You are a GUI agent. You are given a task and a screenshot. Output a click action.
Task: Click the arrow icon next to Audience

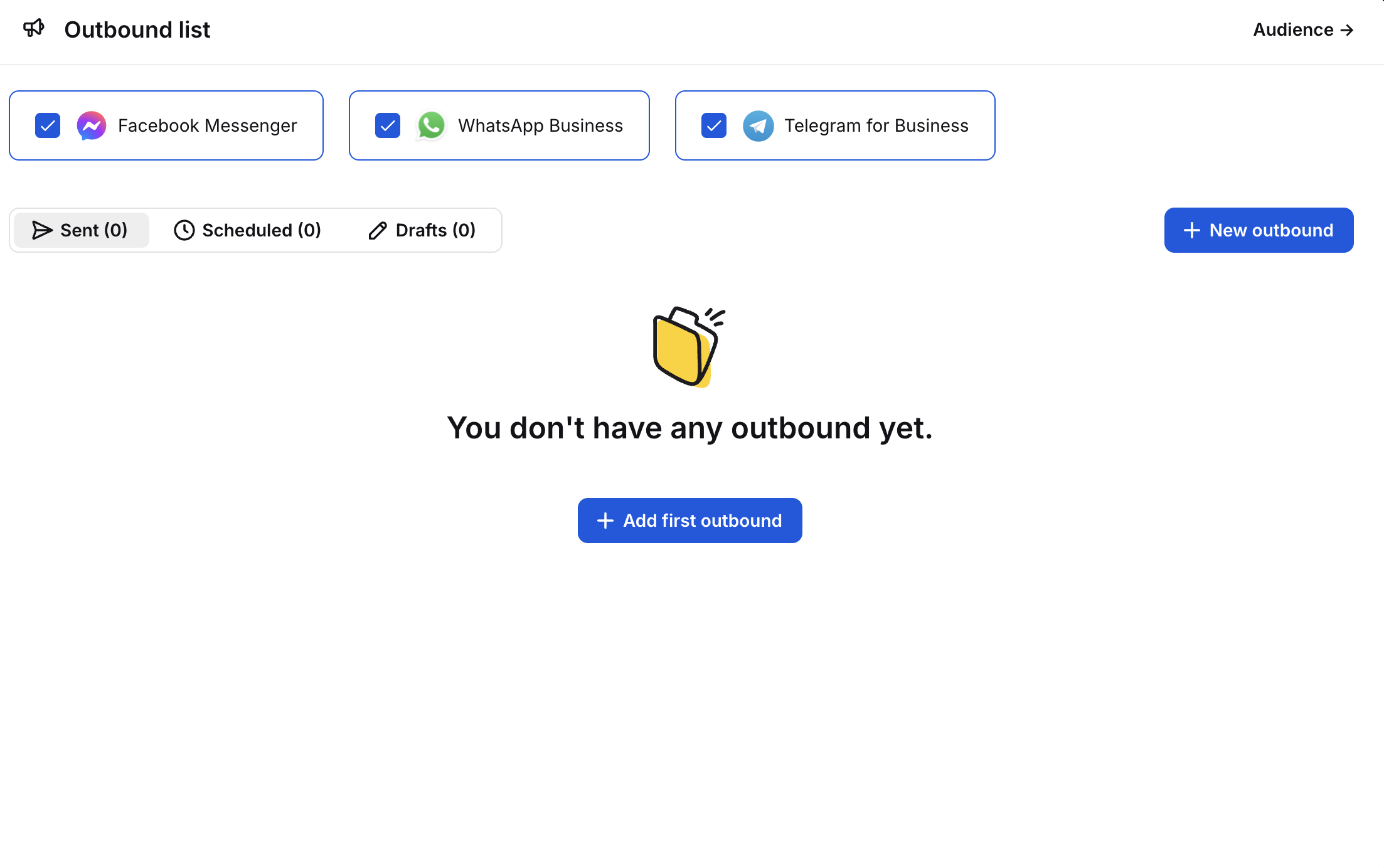pos(1346,30)
